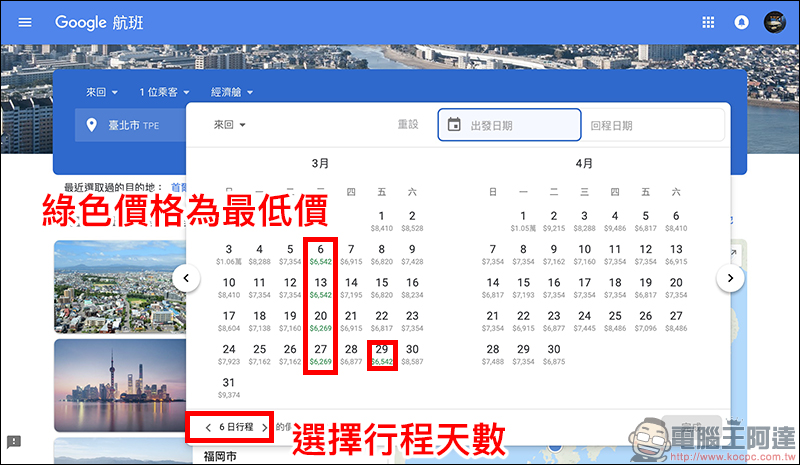Click the notifications bell icon
Screen dimensions: 800x465
[x=741, y=22]
